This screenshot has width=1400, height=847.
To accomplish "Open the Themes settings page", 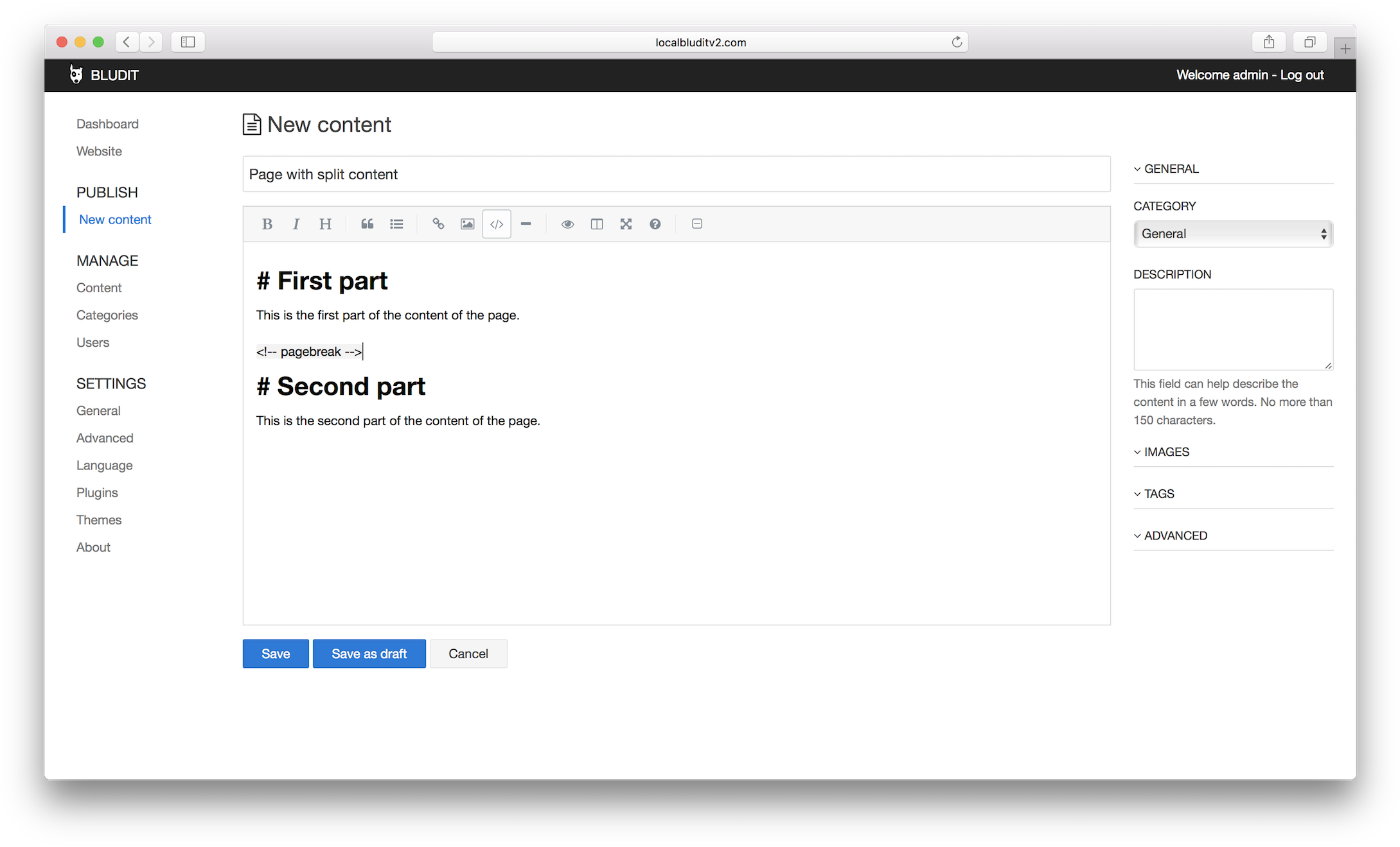I will [99, 520].
